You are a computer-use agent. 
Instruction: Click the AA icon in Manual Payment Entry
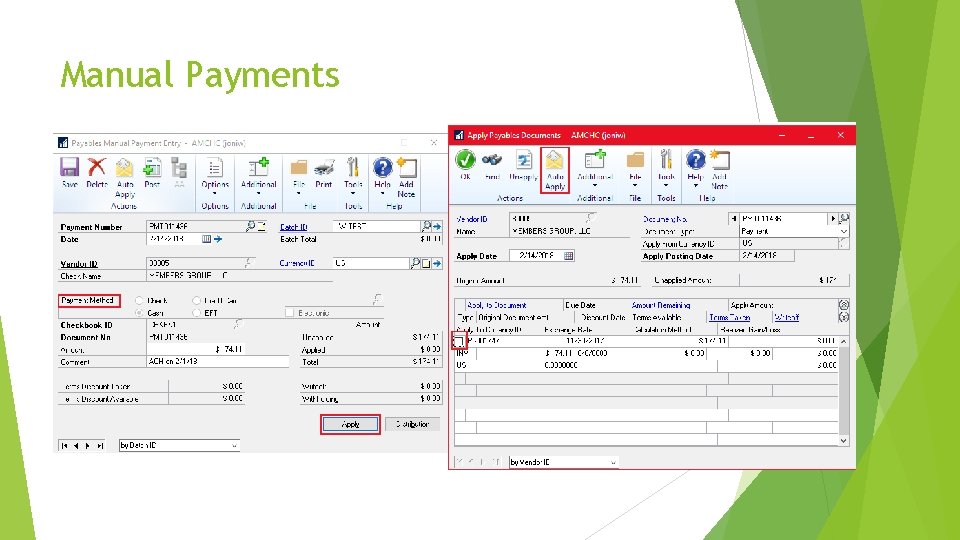pyautogui.click(x=179, y=173)
